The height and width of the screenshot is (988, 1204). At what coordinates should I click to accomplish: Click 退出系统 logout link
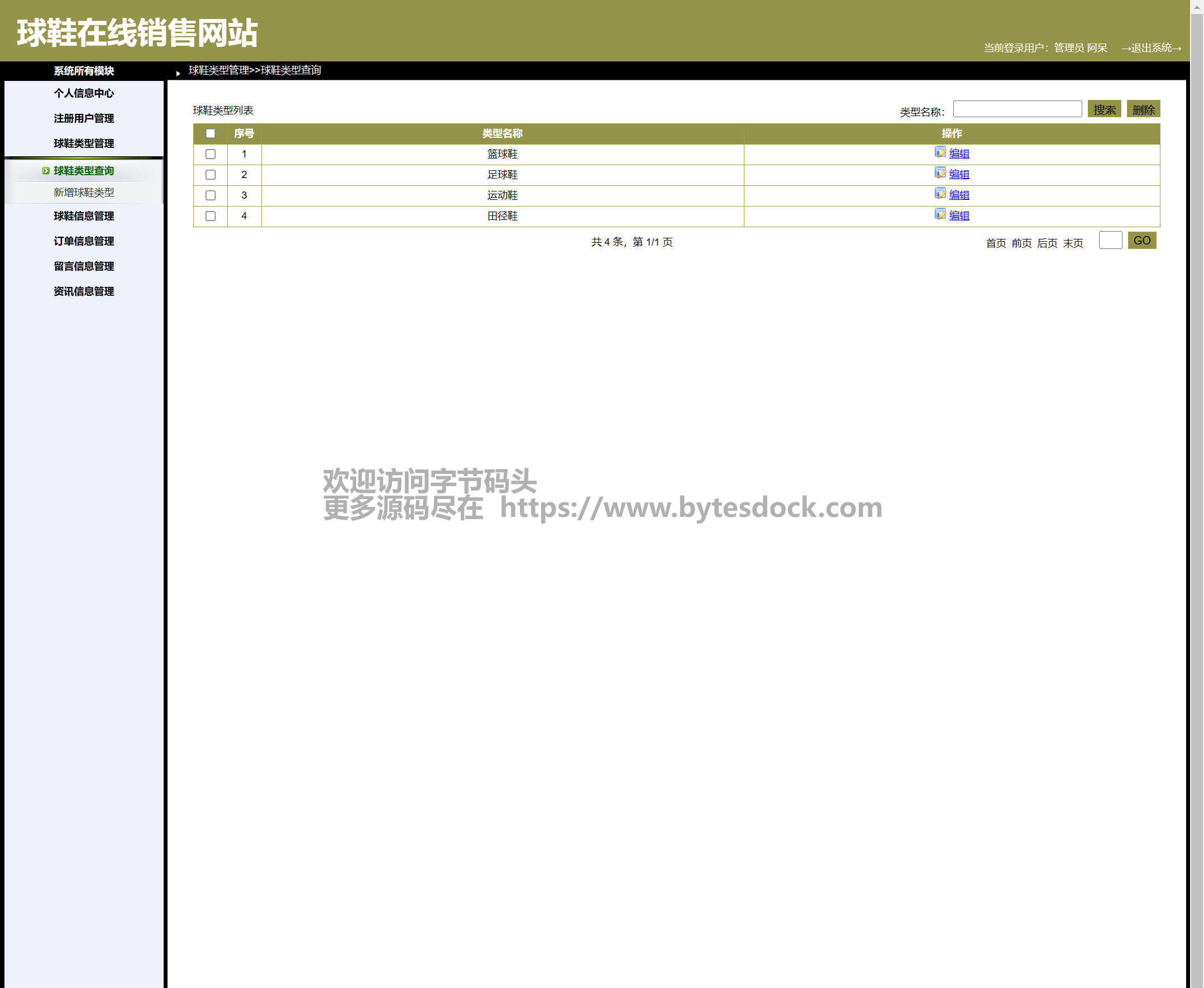1150,48
